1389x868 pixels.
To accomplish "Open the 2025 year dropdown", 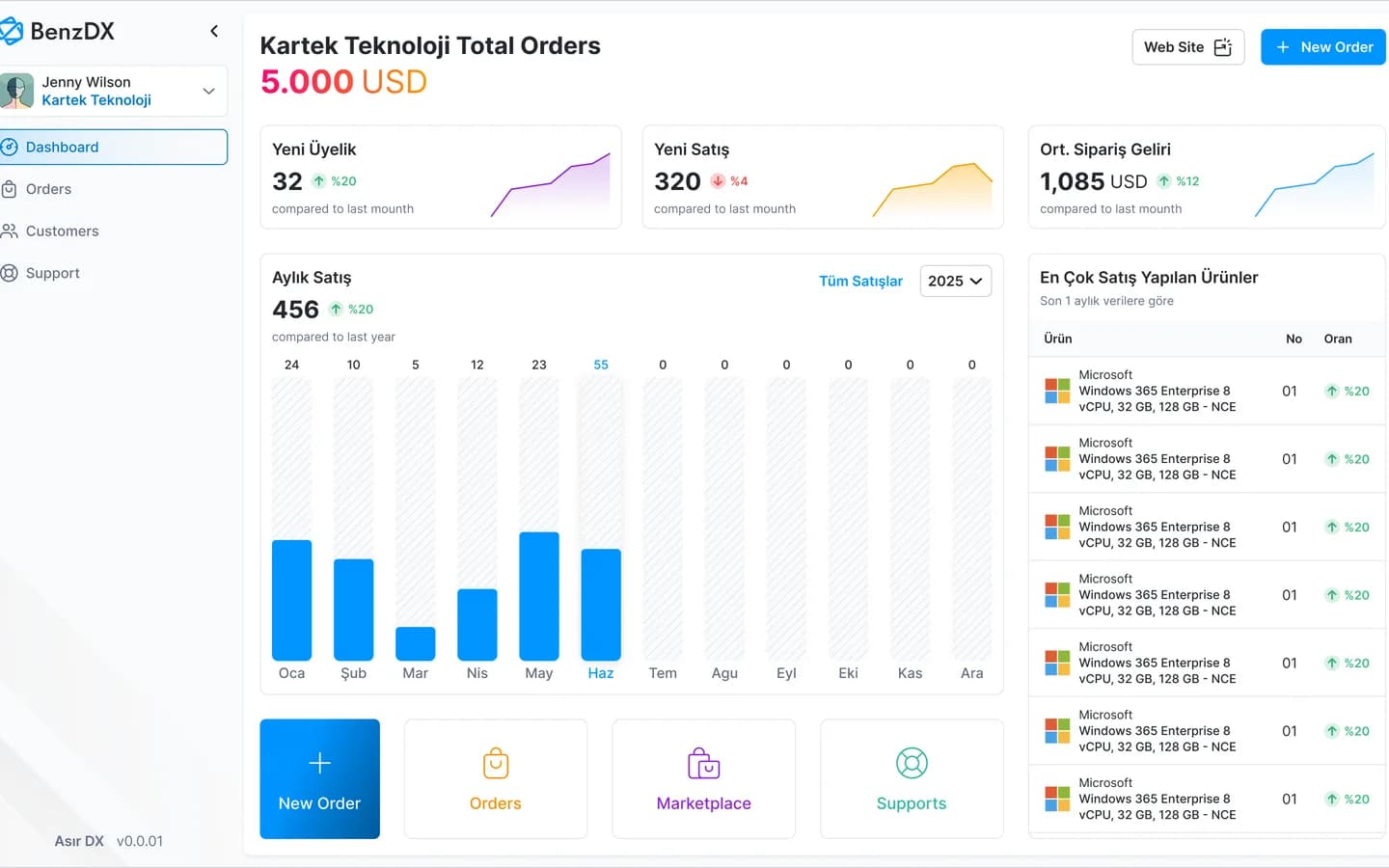I will (955, 281).
